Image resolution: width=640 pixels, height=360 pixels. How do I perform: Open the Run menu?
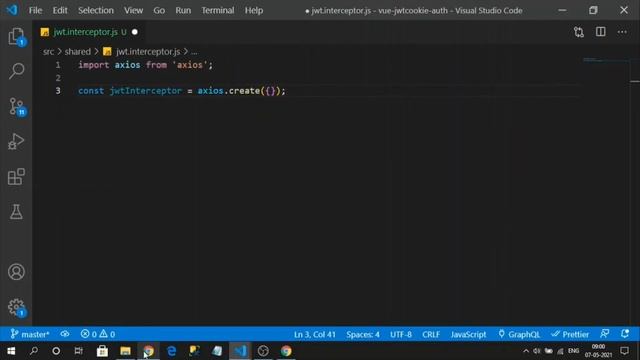183,10
